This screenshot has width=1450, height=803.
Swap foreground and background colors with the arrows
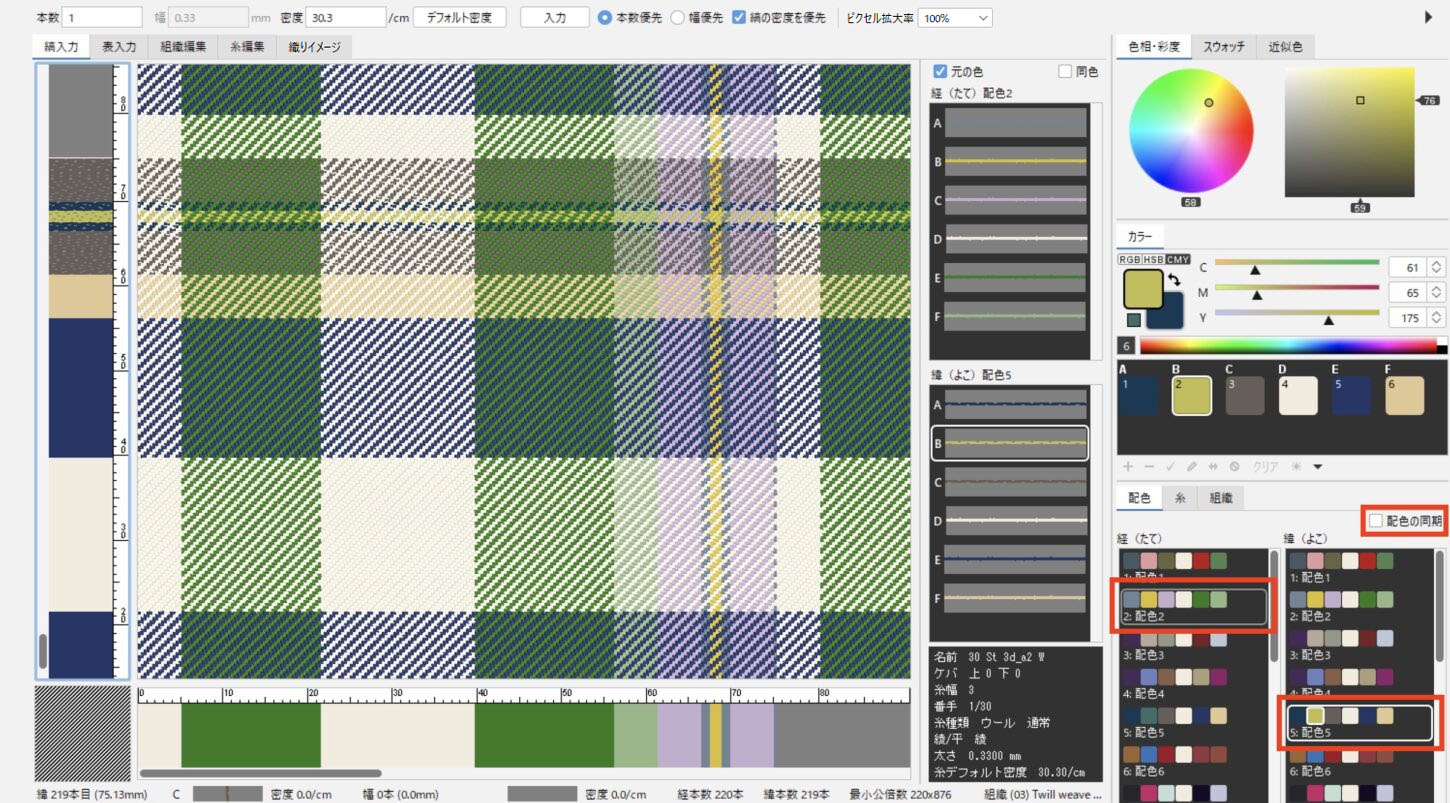pyautogui.click(x=1175, y=281)
